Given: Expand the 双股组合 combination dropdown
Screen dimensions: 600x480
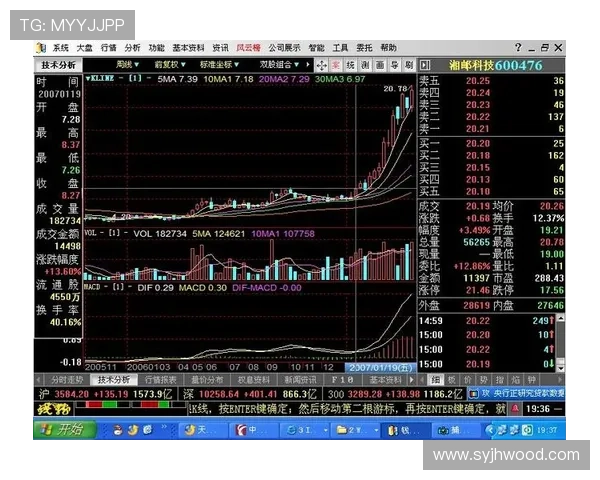Looking at the screenshot, I should pyautogui.click(x=280, y=64).
